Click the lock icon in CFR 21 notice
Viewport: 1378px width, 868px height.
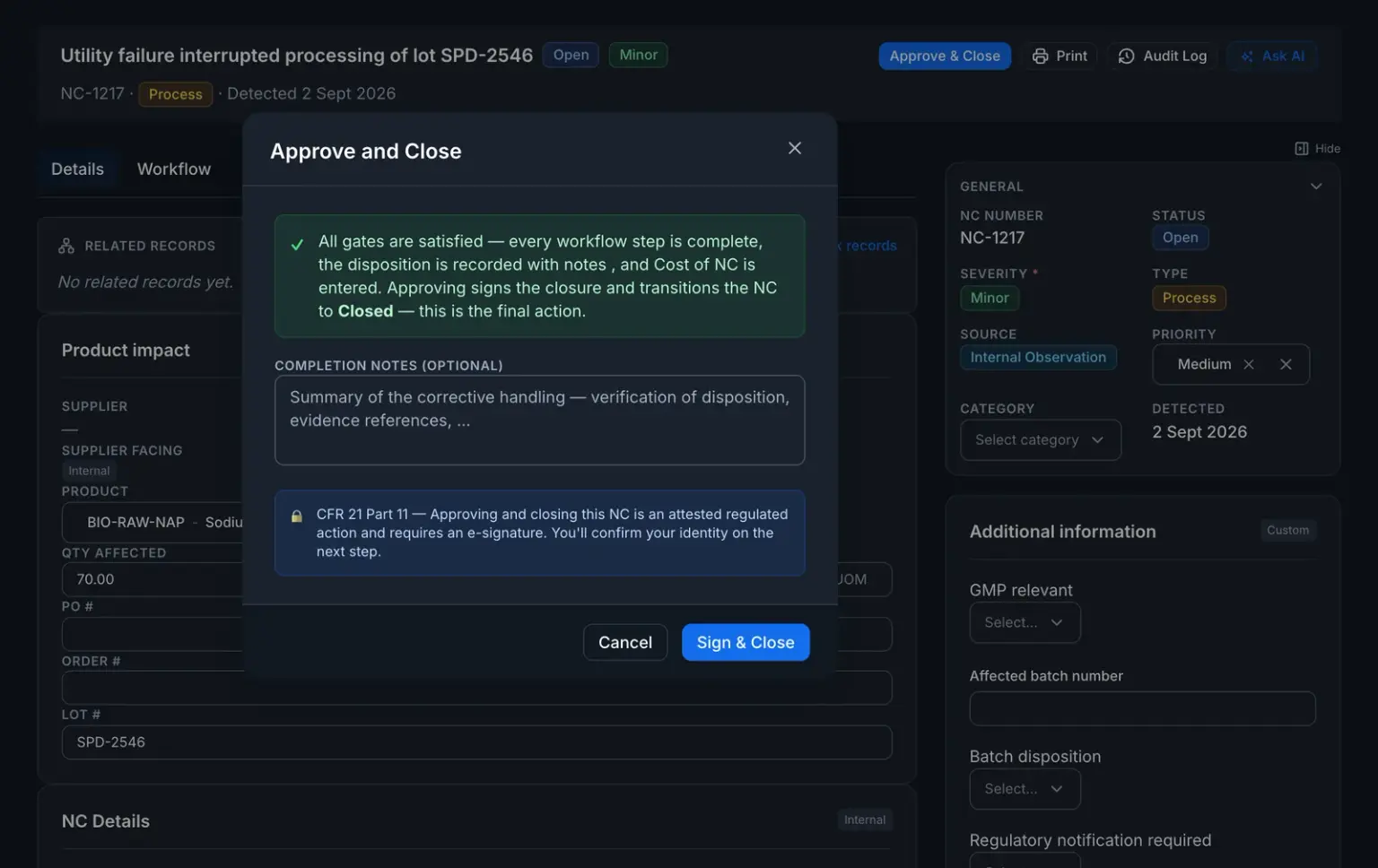[x=296, y=516]
